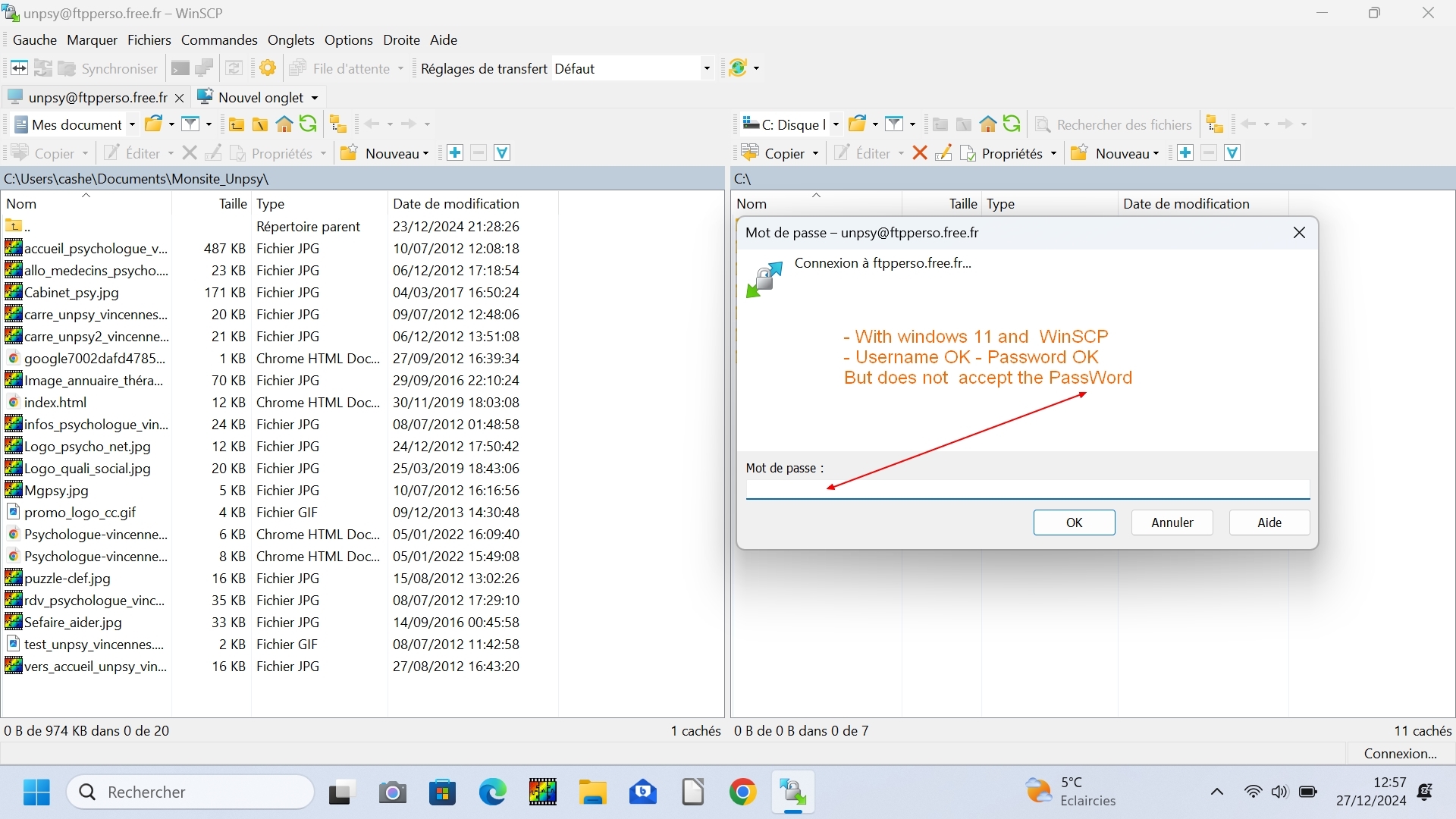This screenshot has width=1456, height=819.
Task: Open the C: Disque drive selector dropdown
Action: [837, 124]
